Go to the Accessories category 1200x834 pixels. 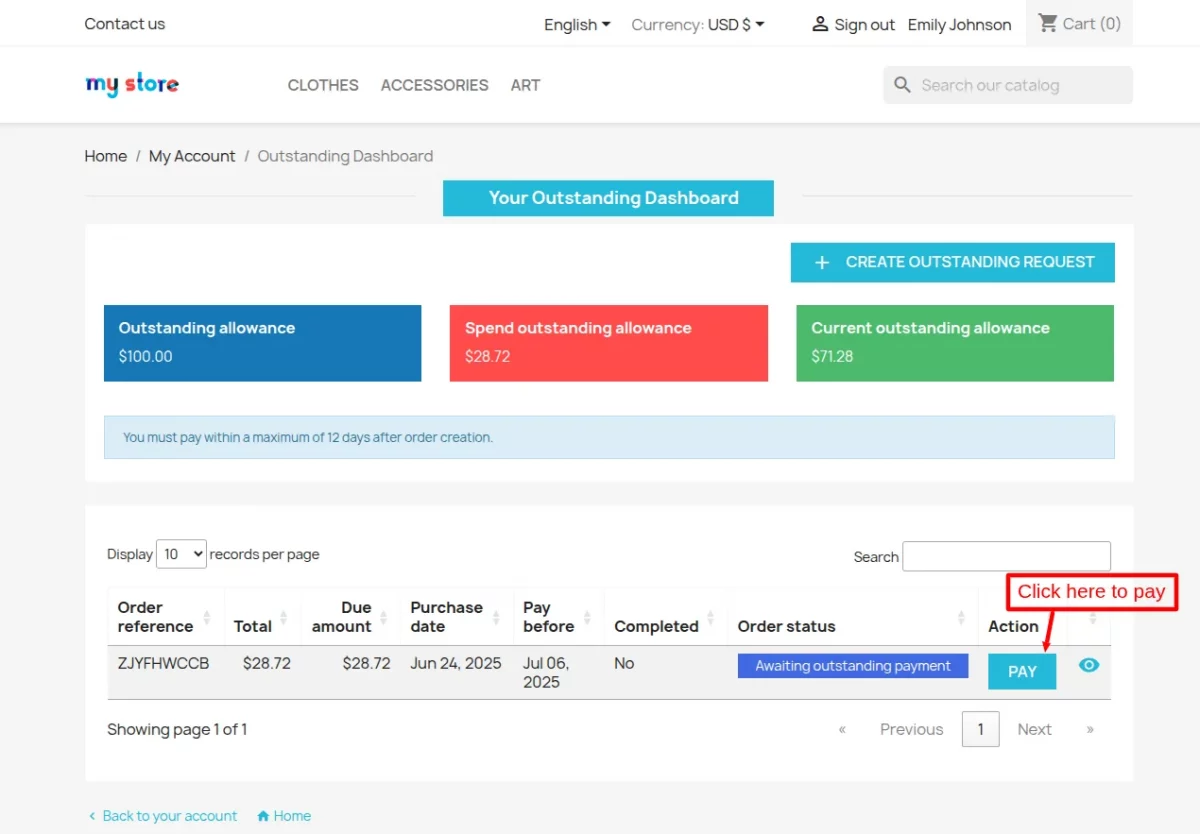point(434,85)
